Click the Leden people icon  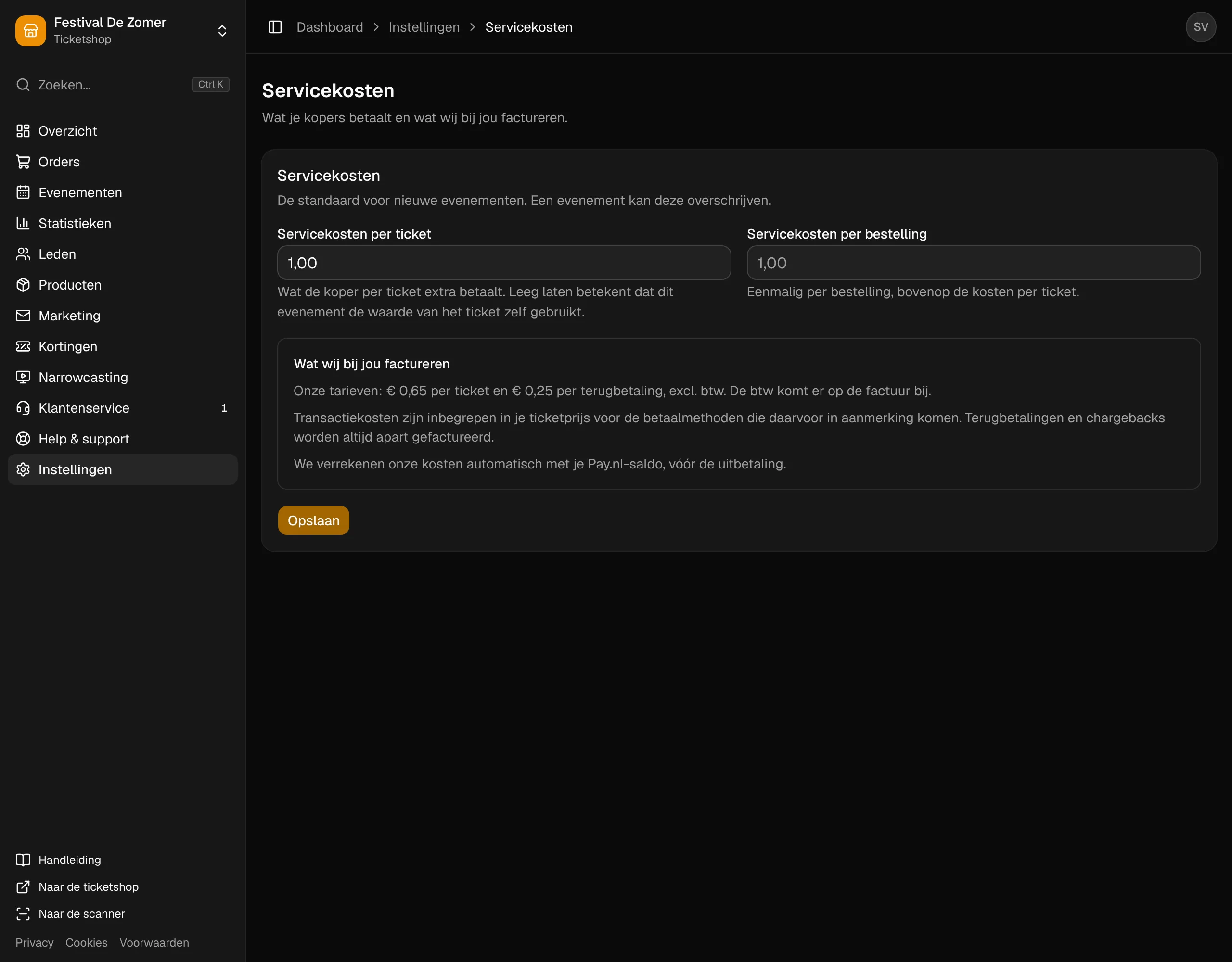(x=23, y=254)
